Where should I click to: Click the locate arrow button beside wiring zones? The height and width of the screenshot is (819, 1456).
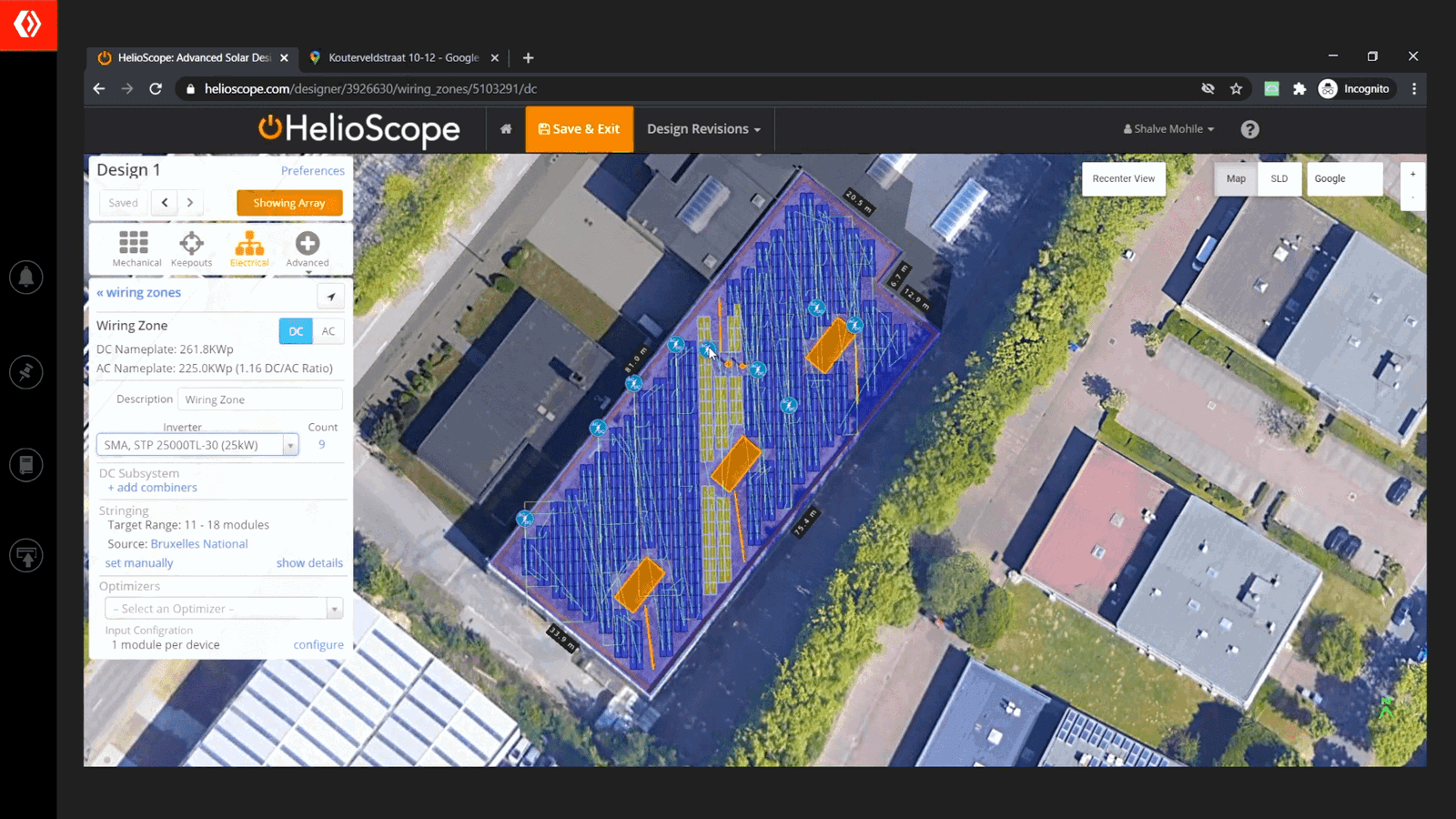(x=330, y=297)
